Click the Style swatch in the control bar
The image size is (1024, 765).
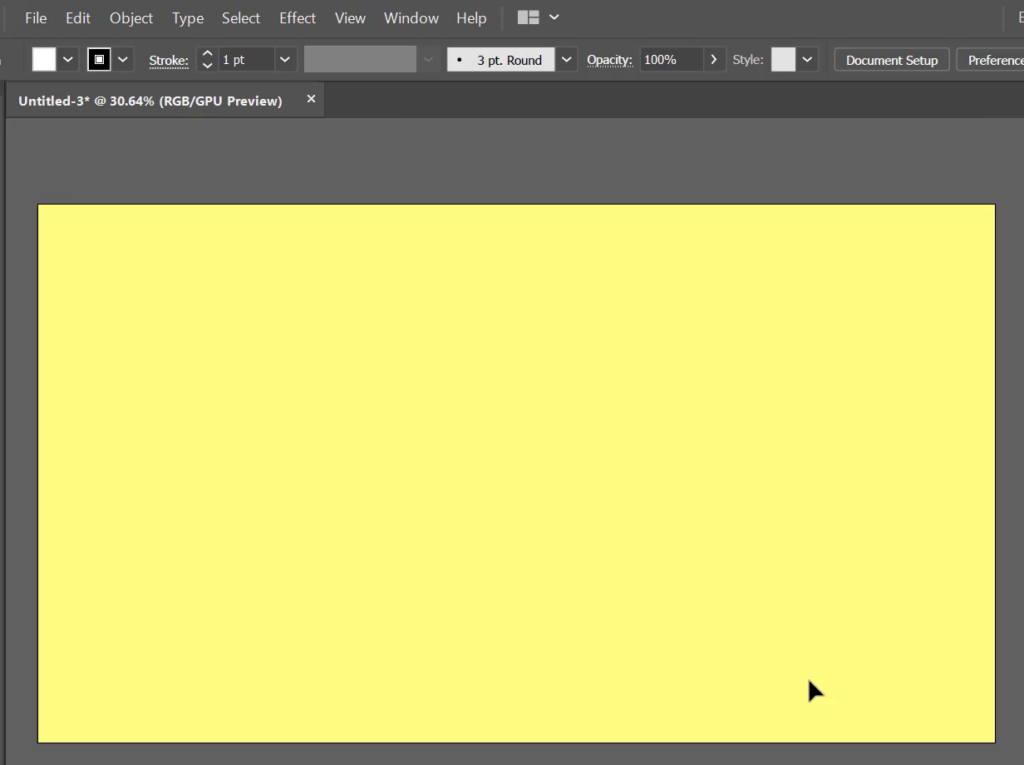coord(786,59)
